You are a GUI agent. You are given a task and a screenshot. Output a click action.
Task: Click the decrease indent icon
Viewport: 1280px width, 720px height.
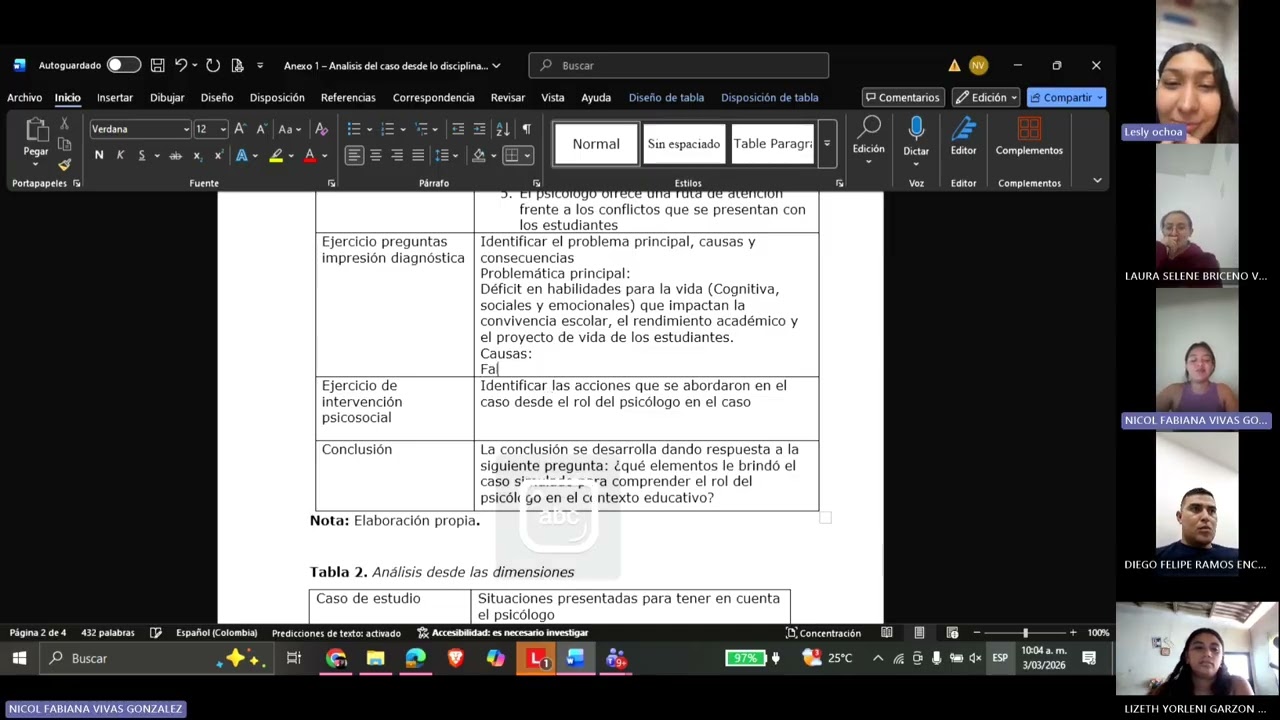(458, 129)
